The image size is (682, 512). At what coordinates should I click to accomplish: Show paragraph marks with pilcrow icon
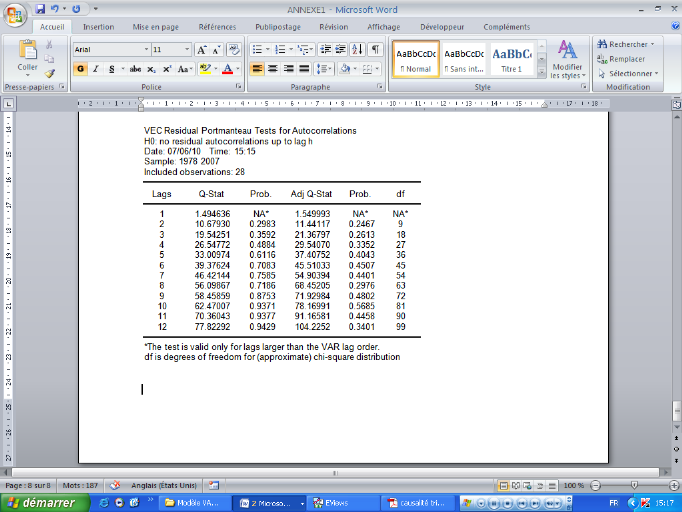click(x=375, y=49)
